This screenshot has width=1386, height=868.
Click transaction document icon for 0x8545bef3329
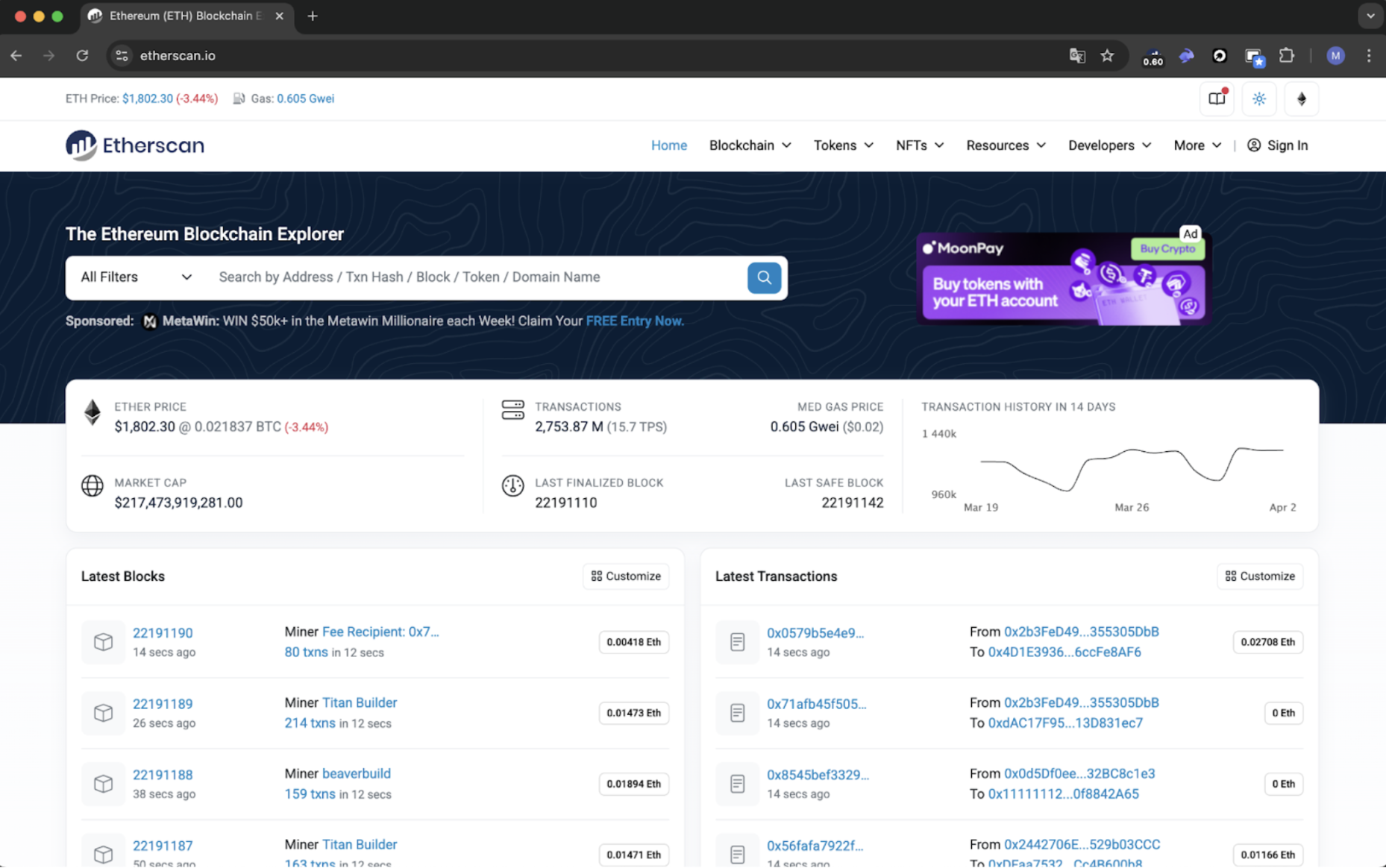[737, 784]
